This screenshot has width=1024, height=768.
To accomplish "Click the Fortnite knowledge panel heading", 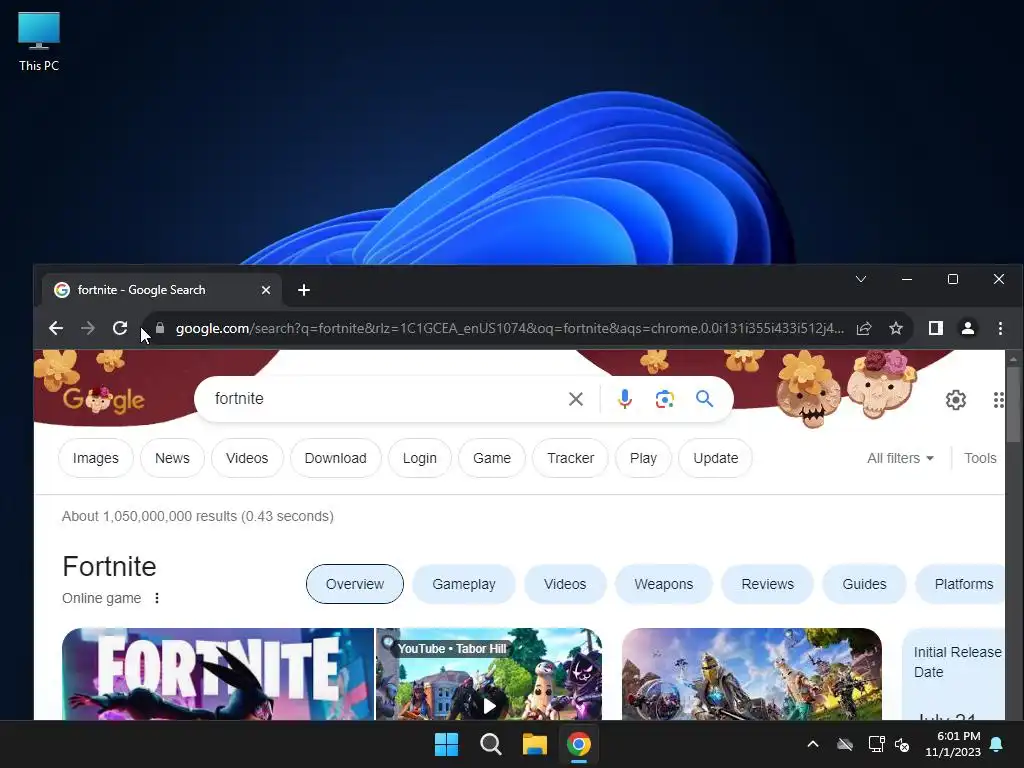I will point(109,566).
